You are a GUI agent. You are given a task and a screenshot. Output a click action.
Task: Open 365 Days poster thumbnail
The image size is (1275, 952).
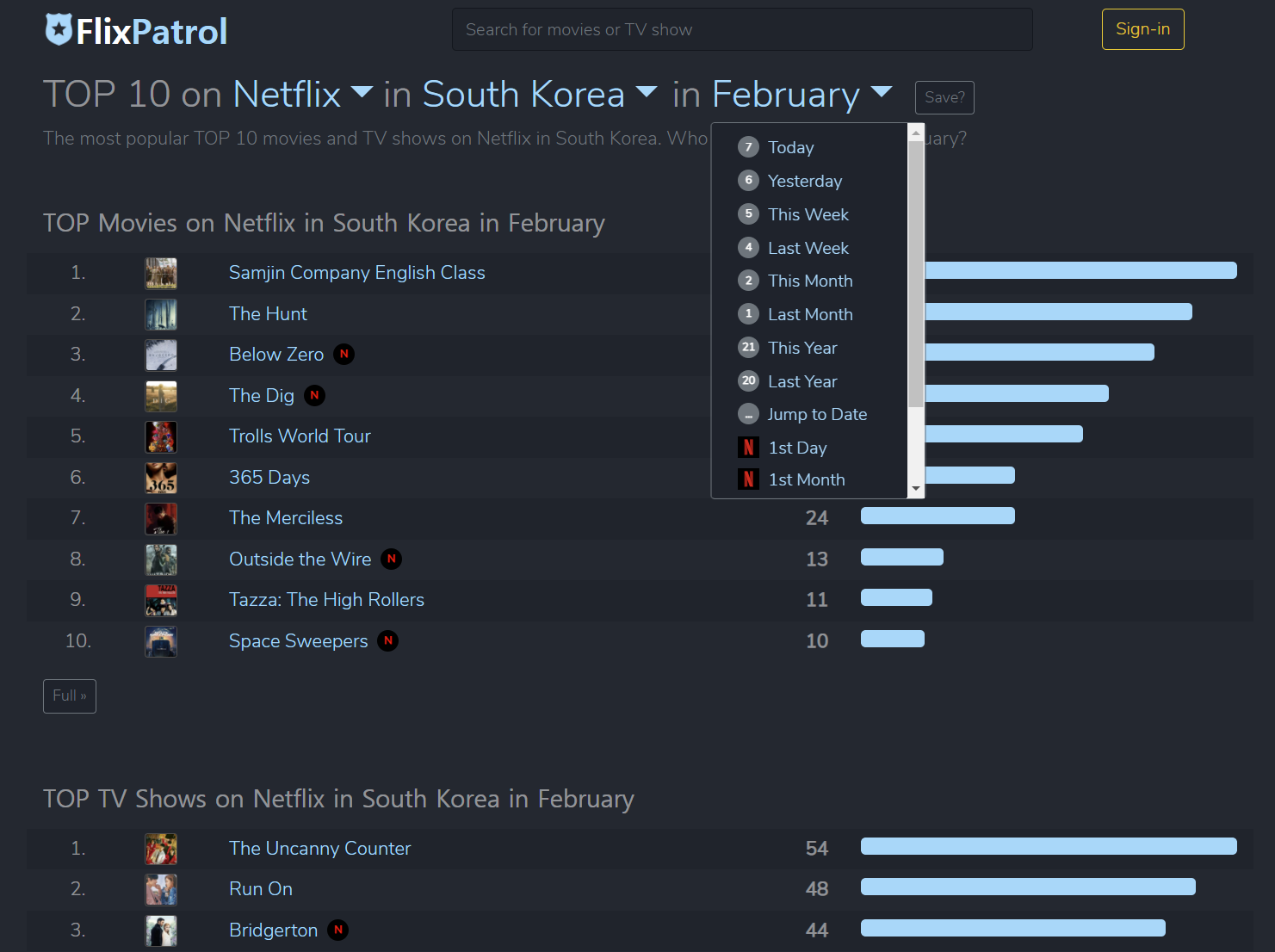(x=161, y=478)
